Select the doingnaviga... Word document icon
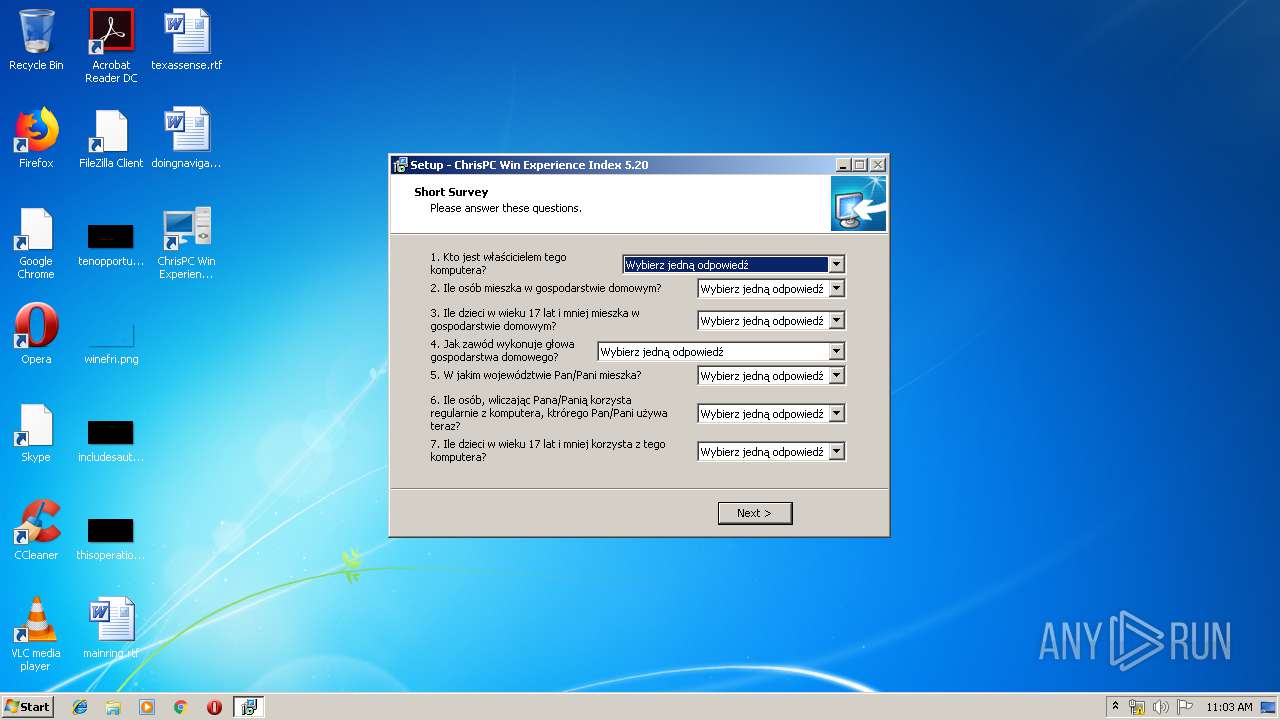The width and height of the screenshot is (1280, 720). 186,138
